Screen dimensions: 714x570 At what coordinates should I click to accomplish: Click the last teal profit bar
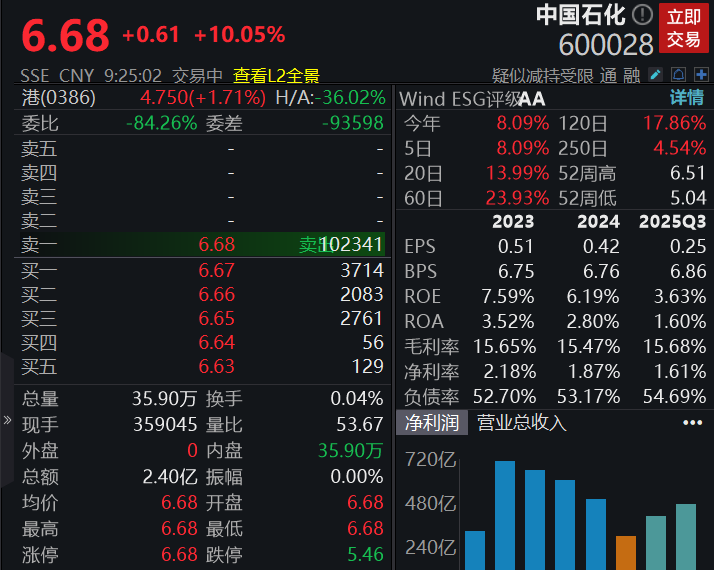pos(686,537)
